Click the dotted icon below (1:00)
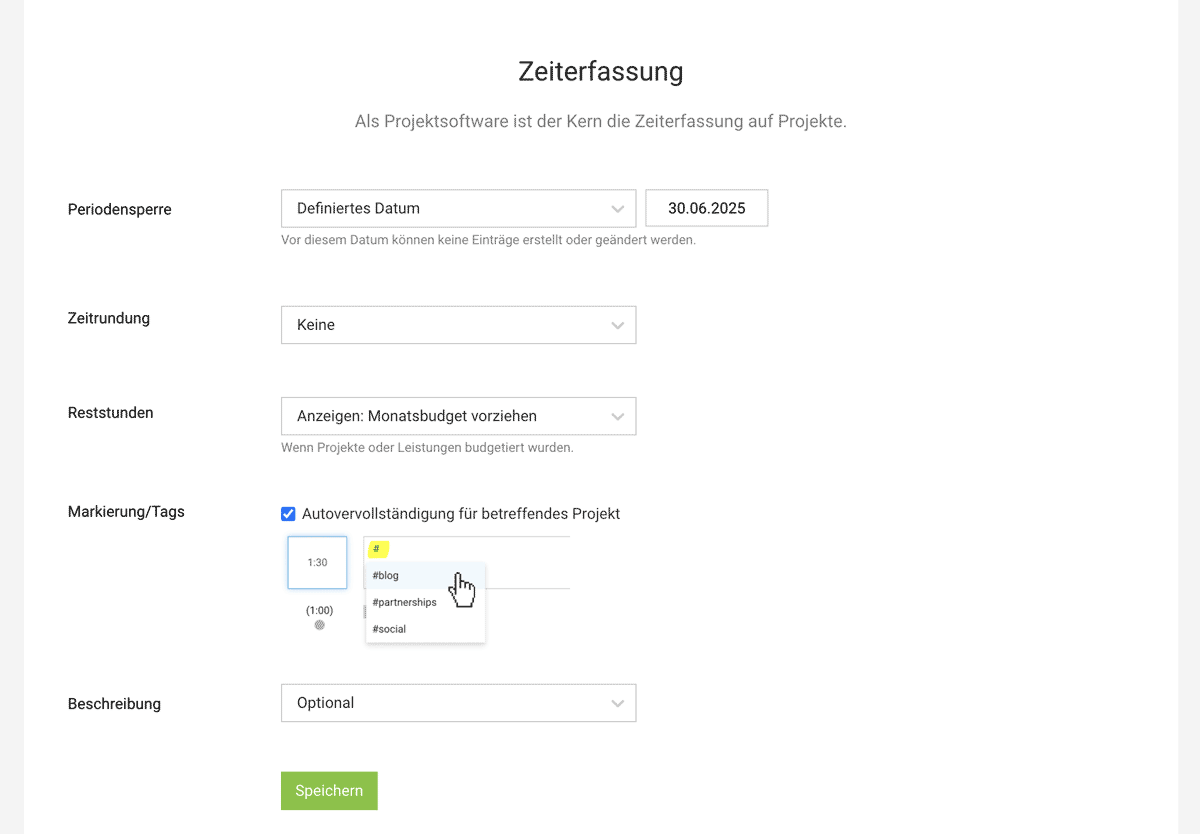Screen dimensions: 1200x834 point(317,624)
